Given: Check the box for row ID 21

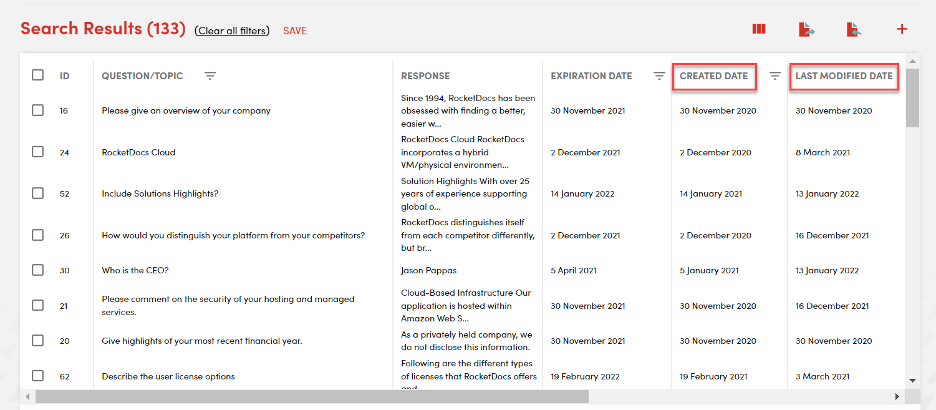Looking at the screenshot, I should 38,306.
